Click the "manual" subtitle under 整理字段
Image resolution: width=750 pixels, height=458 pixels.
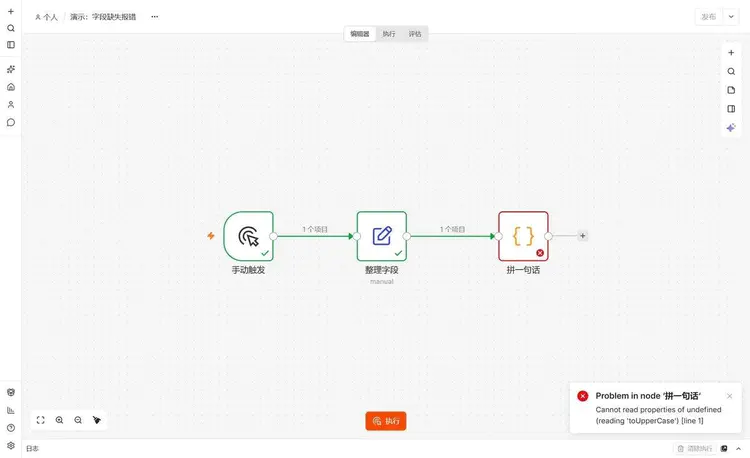pyautogui.click(x=382, y=282)
